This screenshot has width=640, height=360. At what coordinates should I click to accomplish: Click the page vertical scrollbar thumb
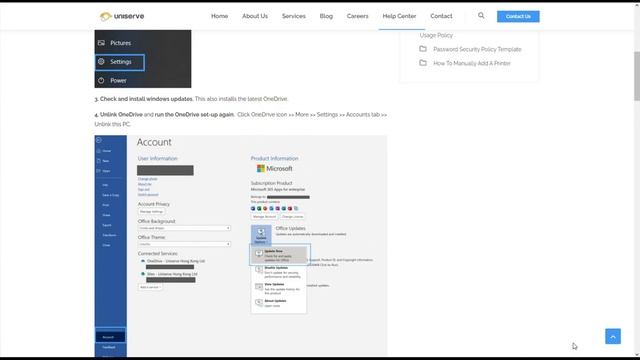pyautogui.click(x=637, y=76)
